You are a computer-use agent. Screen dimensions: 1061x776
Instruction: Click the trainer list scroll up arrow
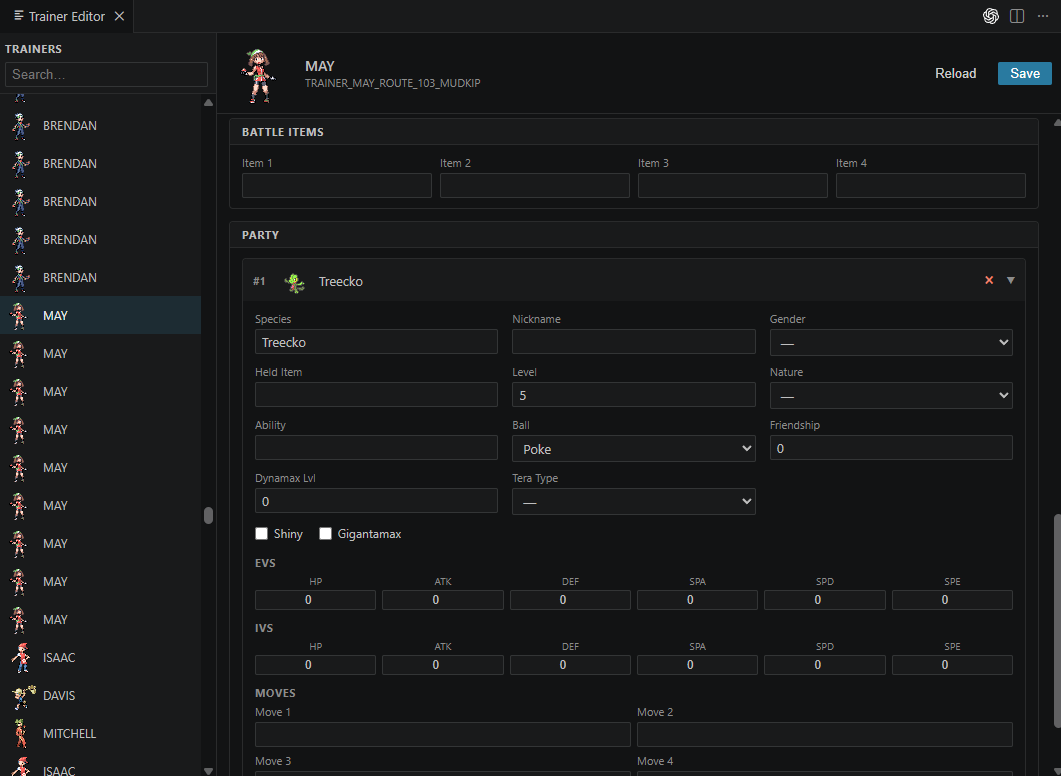click(x=208, y=103)
